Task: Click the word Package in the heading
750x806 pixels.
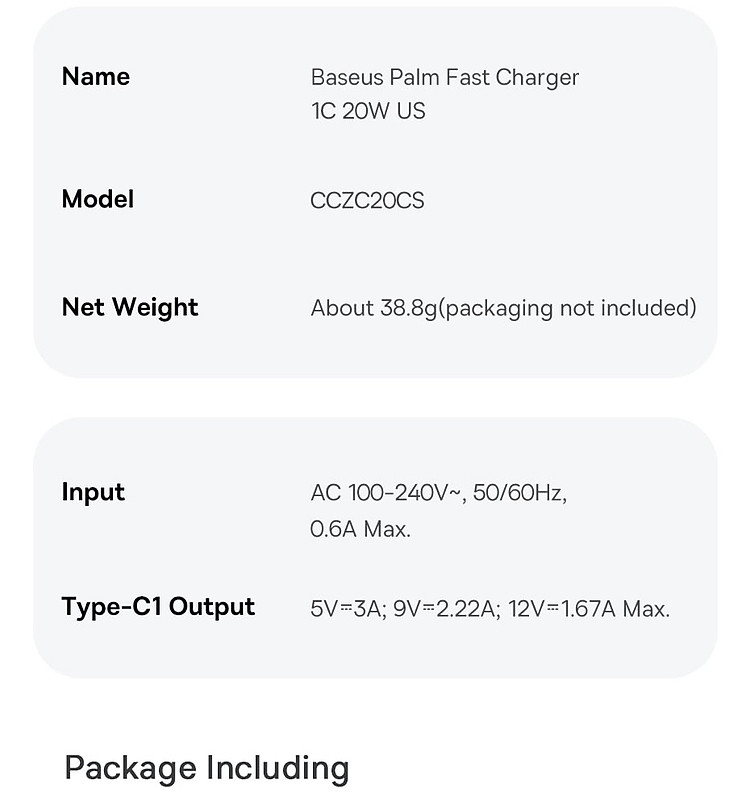Action: [x=130, y=768]
